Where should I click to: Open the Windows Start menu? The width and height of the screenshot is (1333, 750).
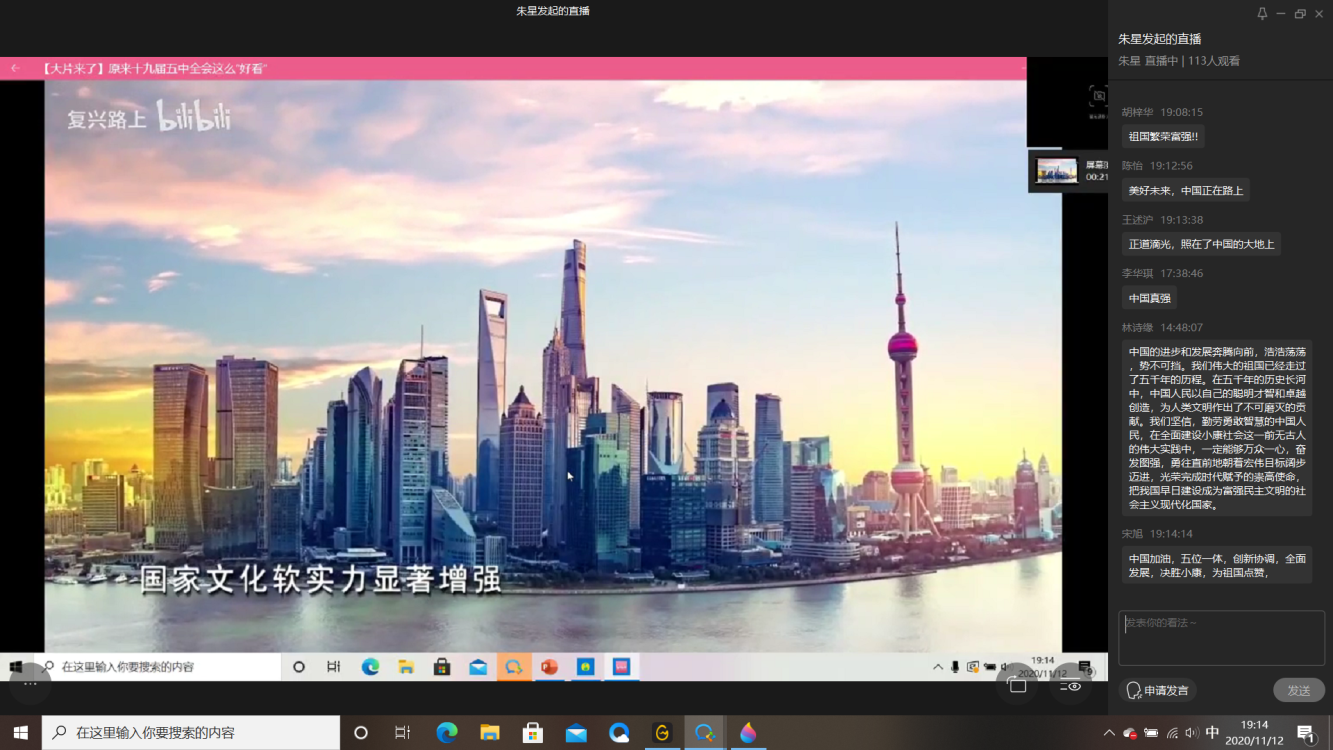[x=20, y=733]
